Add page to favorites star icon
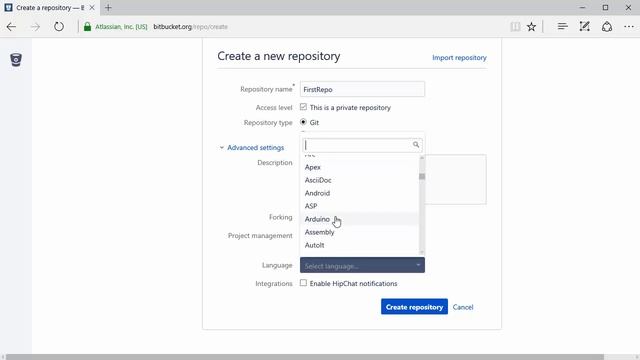 click(x=531, y=27)
